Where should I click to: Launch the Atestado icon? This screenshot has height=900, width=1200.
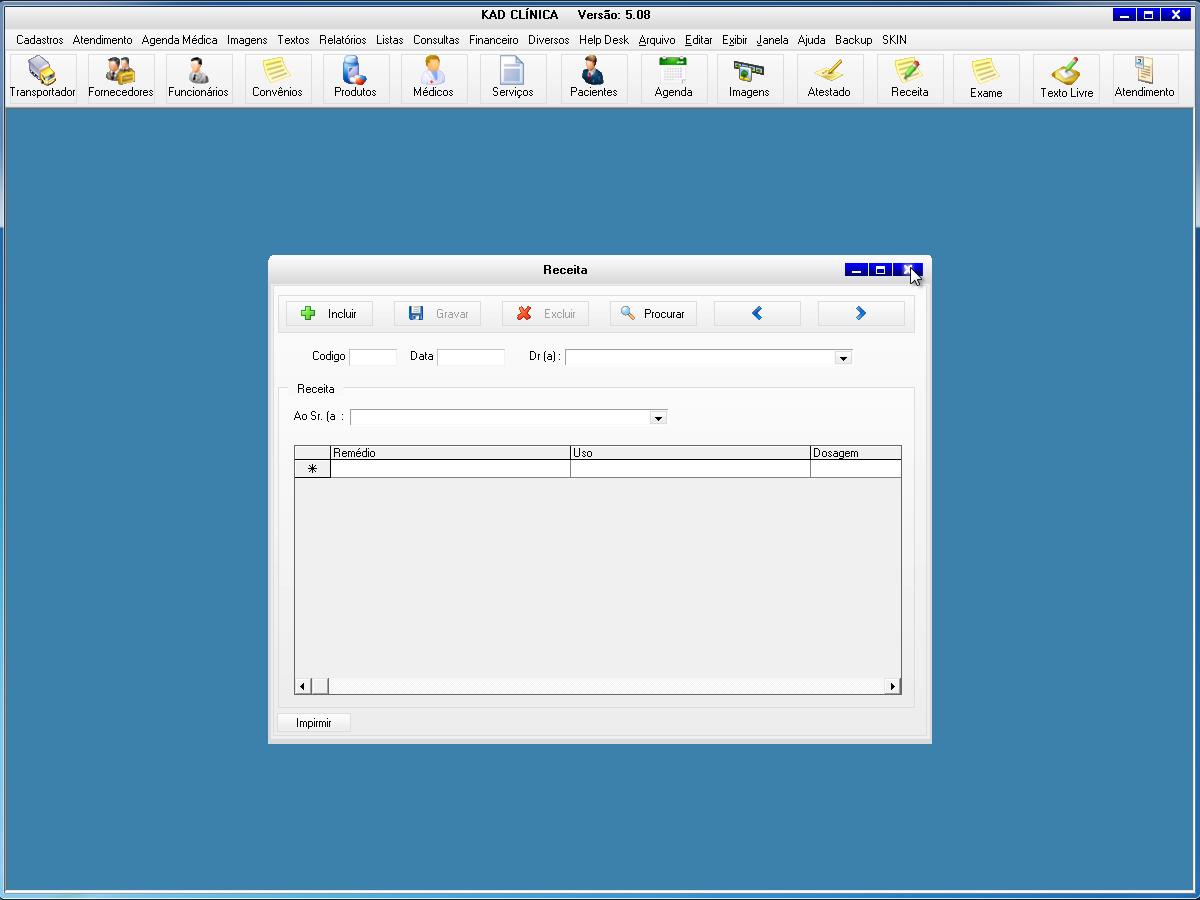[829, 78]
